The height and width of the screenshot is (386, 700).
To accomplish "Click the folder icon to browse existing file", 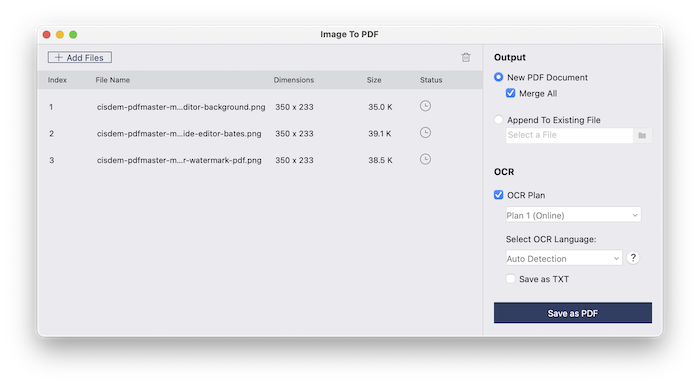I will tap(642, 135).
